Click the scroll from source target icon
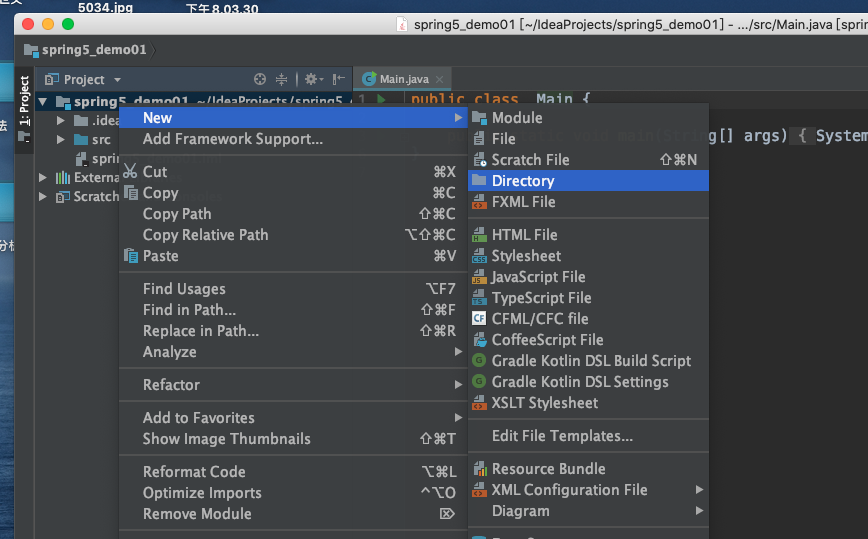 tap(260, 79)
